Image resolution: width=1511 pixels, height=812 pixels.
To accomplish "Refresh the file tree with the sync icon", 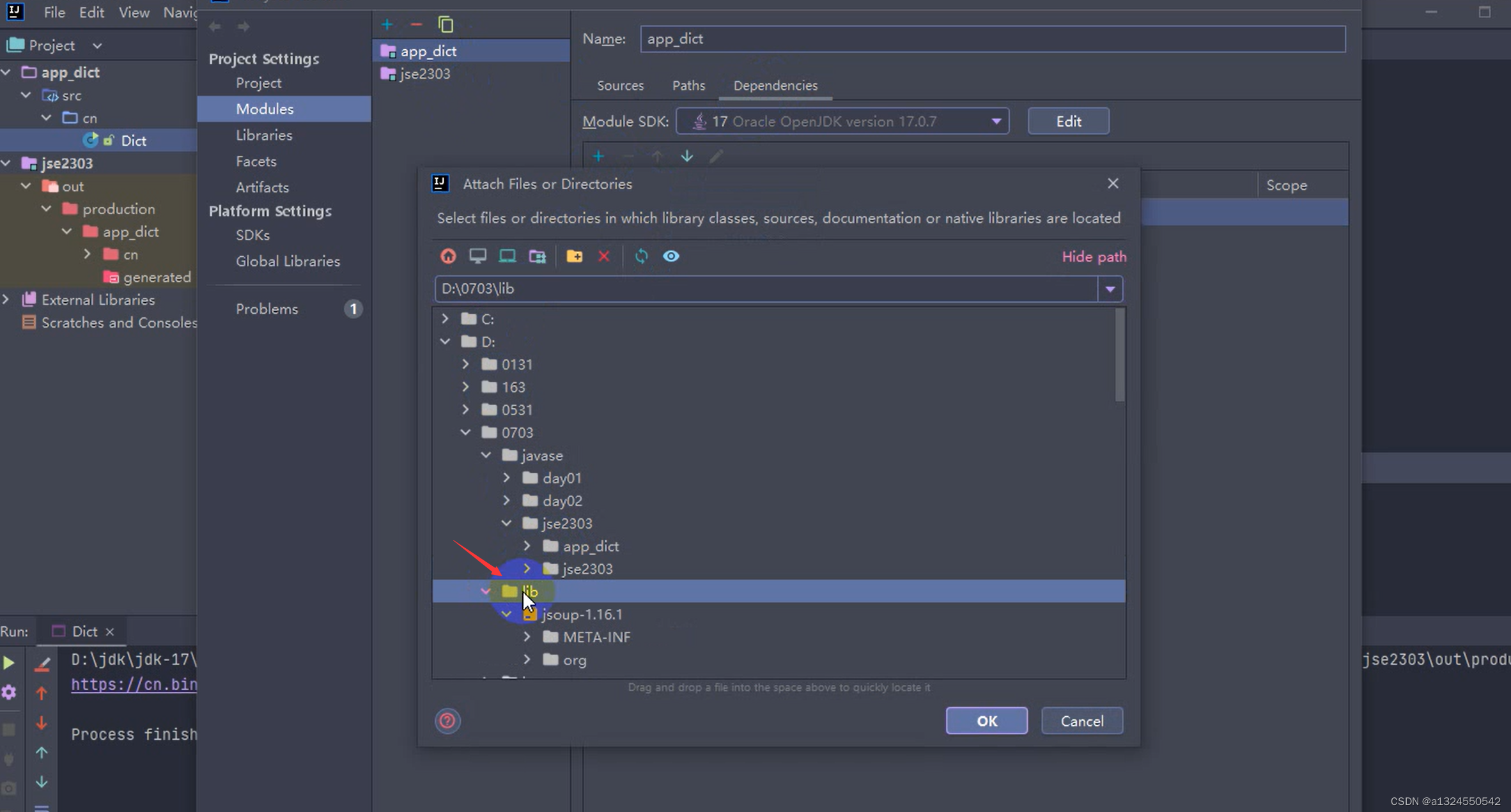I will click(x=641, y=256).
